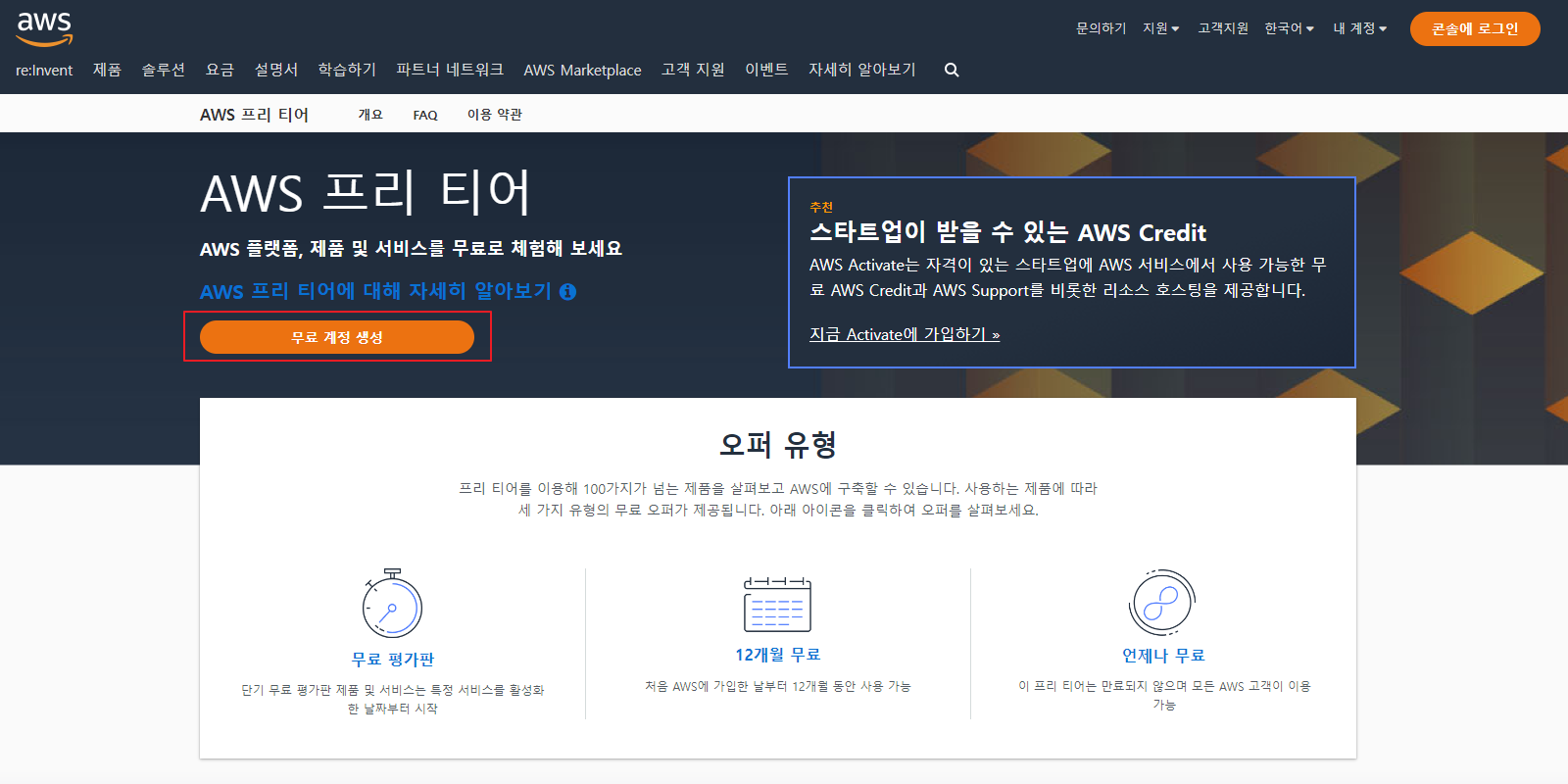Open the 고객지원 top link
This screenshot has width=1568, height=784.
click(1223, 28)
